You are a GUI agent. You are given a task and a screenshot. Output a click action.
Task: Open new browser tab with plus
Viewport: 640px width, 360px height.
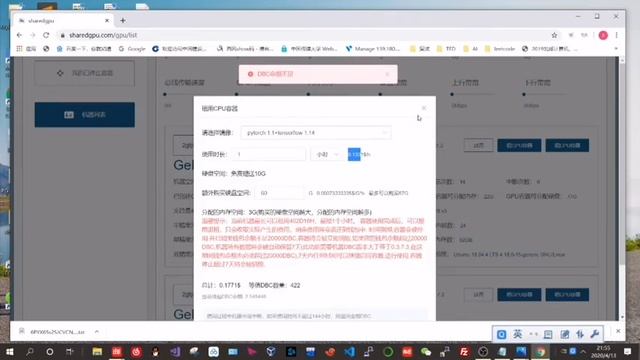(x=123, y=20)
